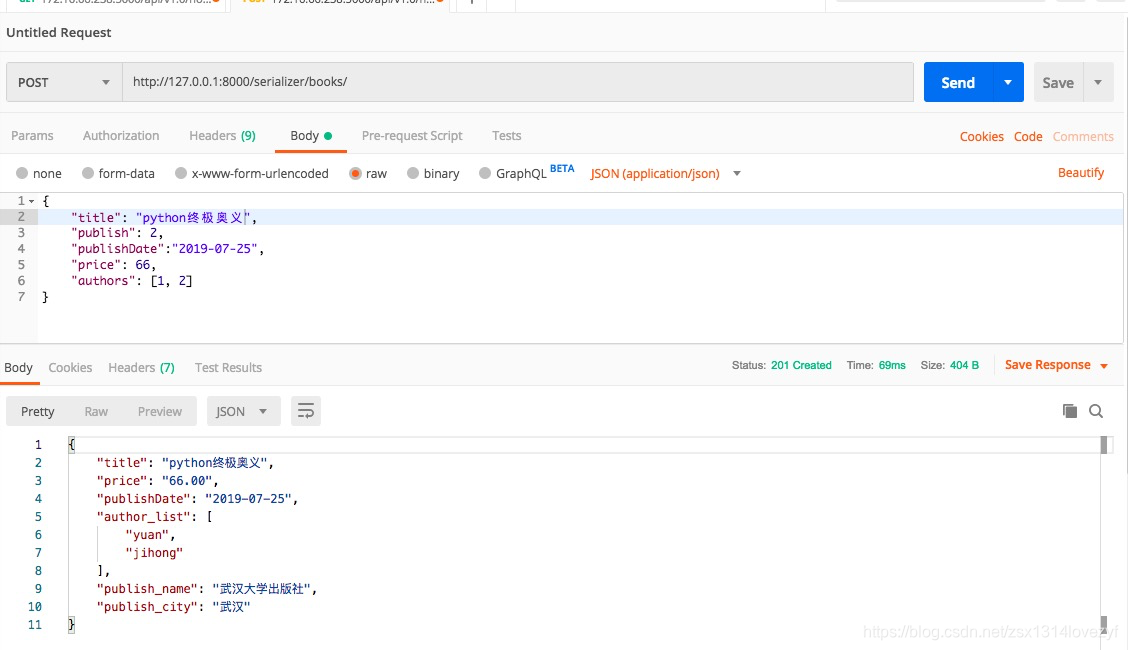Click the "title" line in request body
Viewport: 1128px width, 650px height.
tap(164, 217)
